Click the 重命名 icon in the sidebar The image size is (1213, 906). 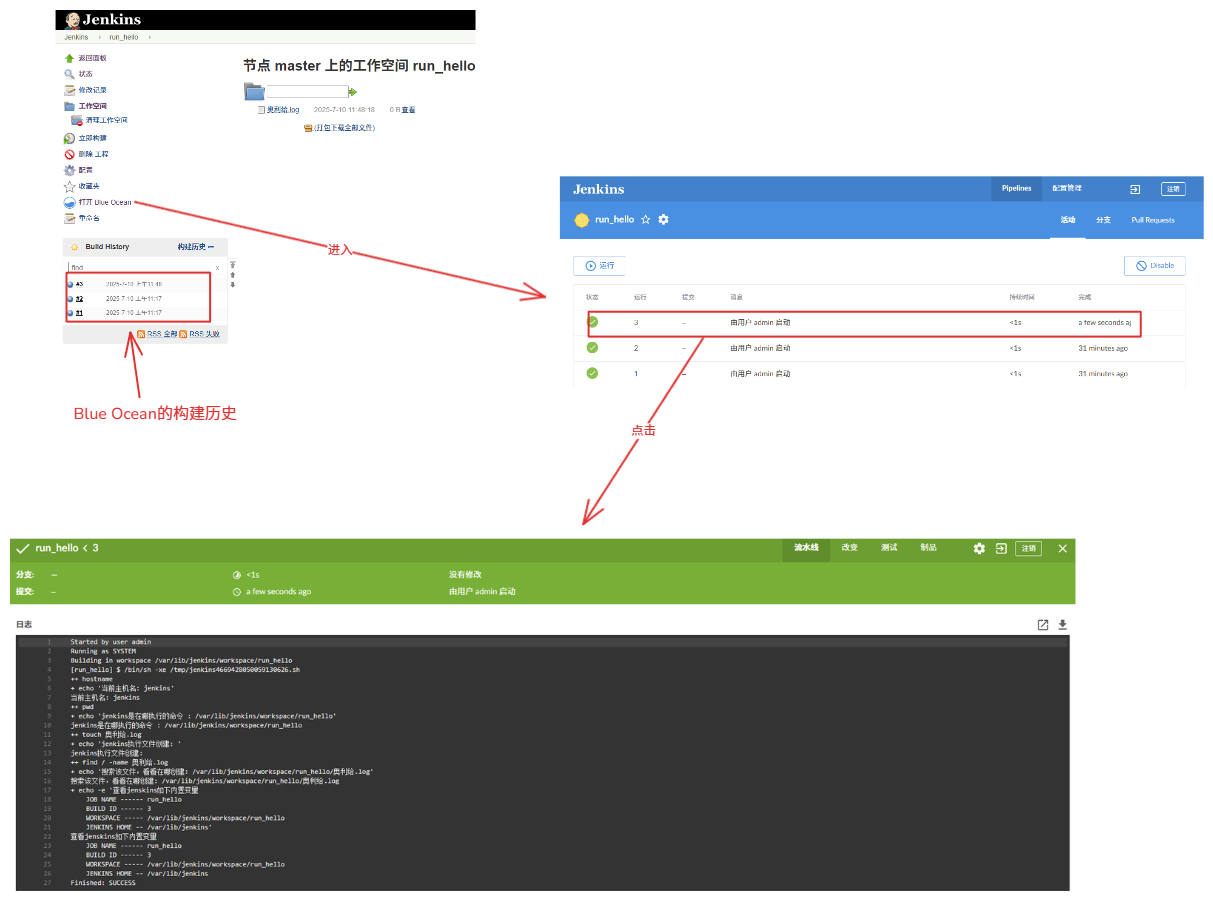click(69, 218)
